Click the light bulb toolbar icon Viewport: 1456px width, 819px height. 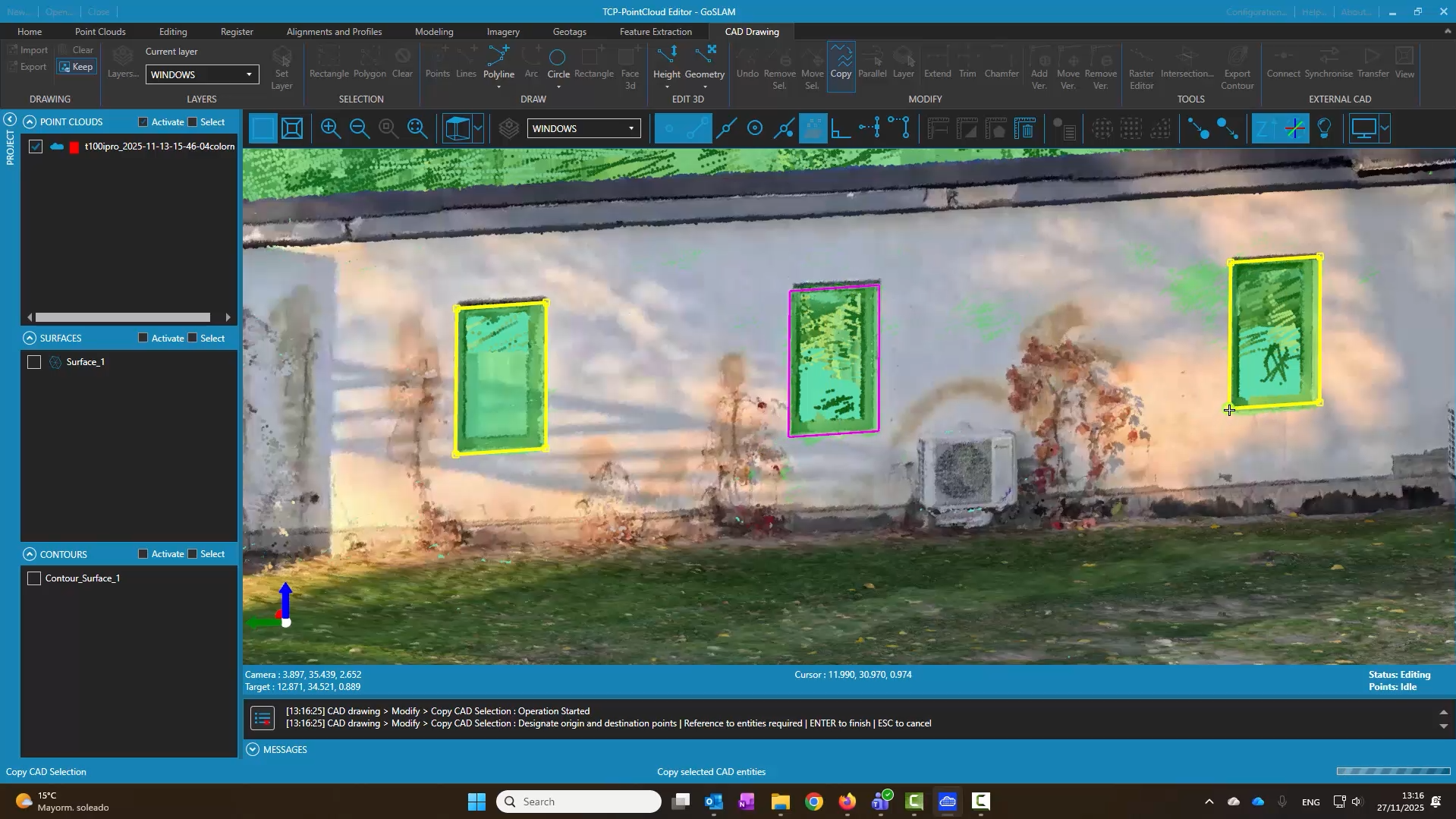tap(1325, 129)
